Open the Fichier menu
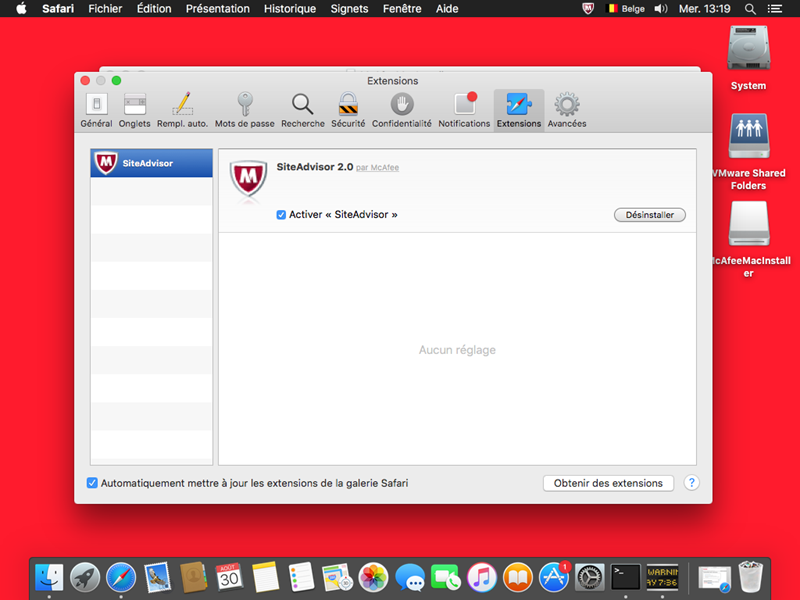 pos(105,9)
